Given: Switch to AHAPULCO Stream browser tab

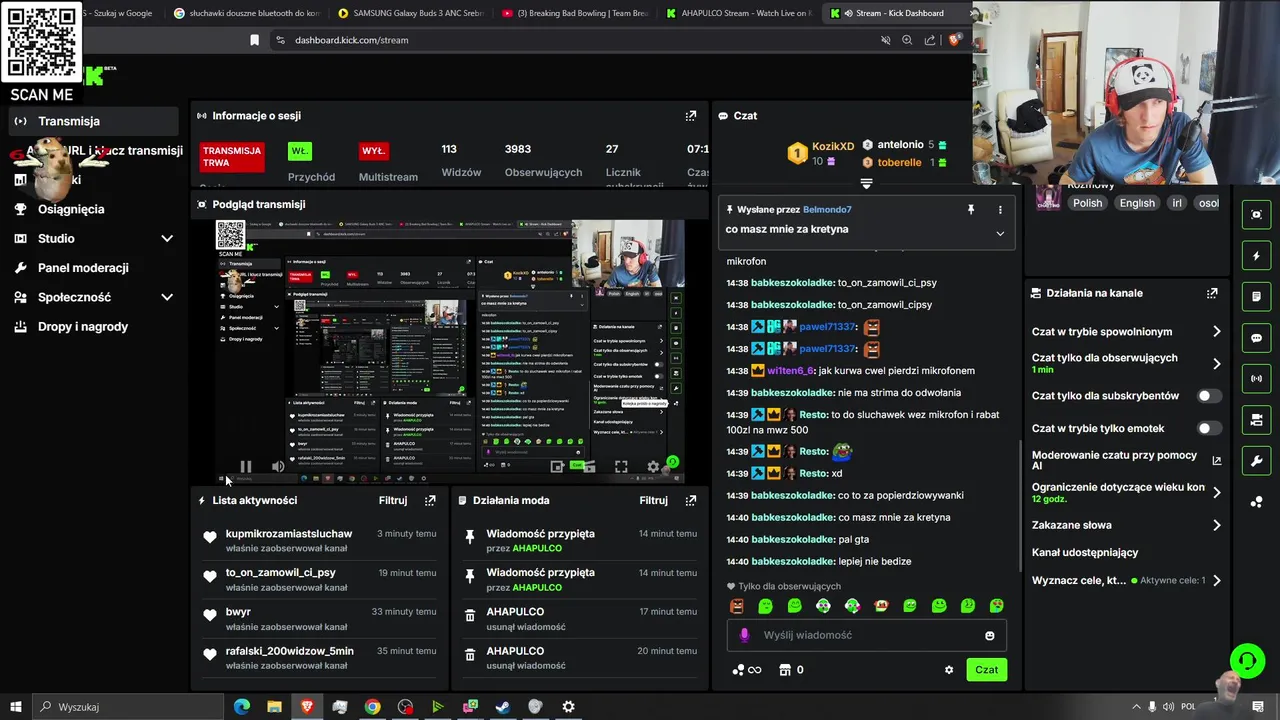Looking at the screenshot, I should 738,13.
